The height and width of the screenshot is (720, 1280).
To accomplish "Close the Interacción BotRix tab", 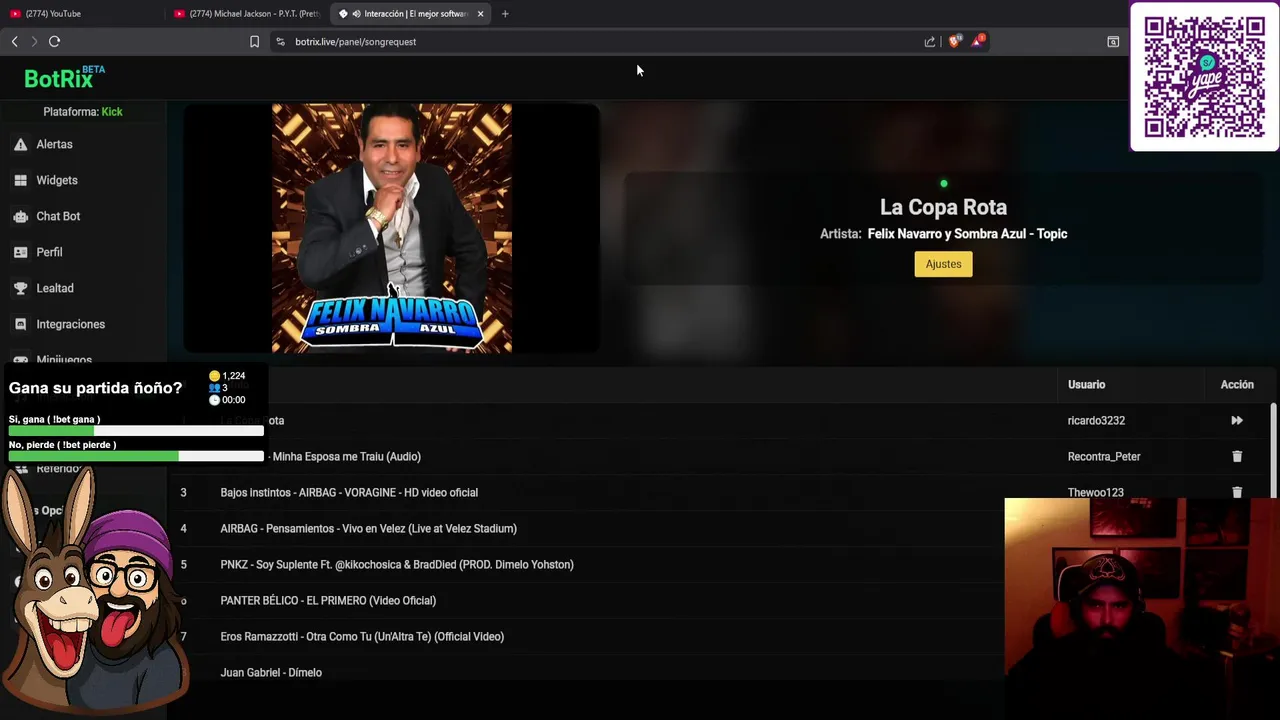I will pos(481,14).
